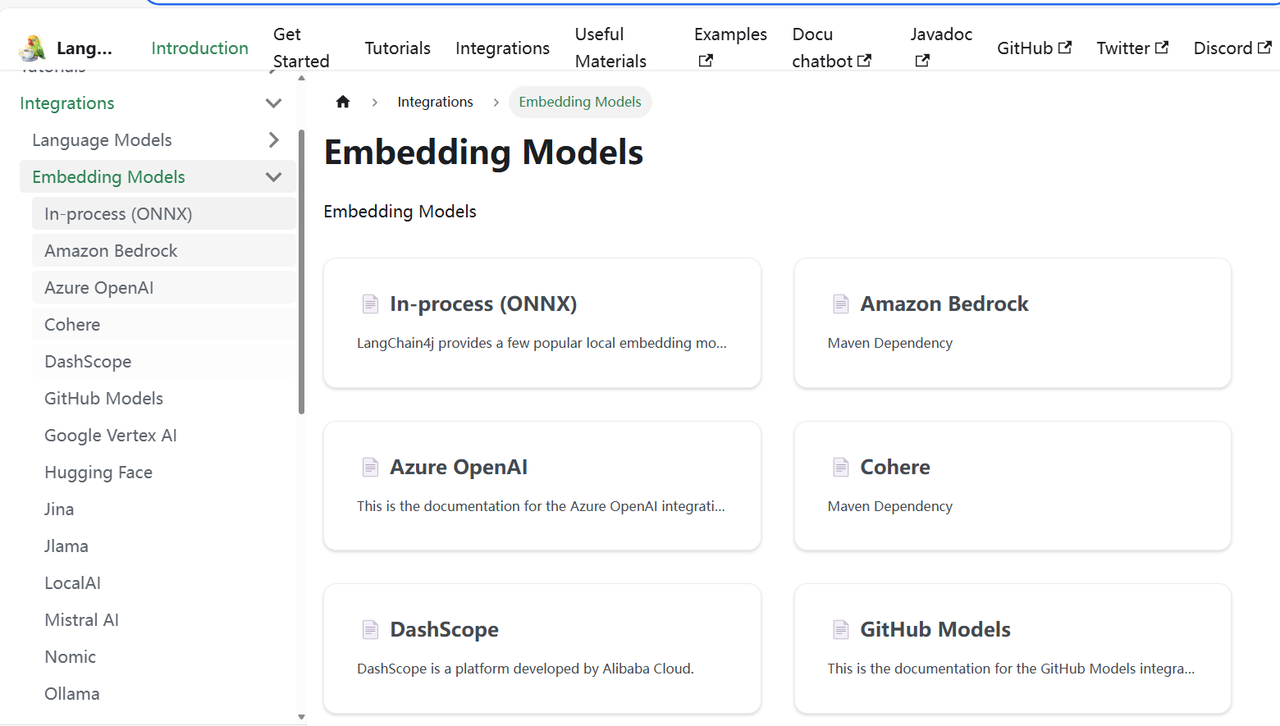1280x726 pixels.
Task: Select Nomic in the sidebar
Action: pos(163,657)
